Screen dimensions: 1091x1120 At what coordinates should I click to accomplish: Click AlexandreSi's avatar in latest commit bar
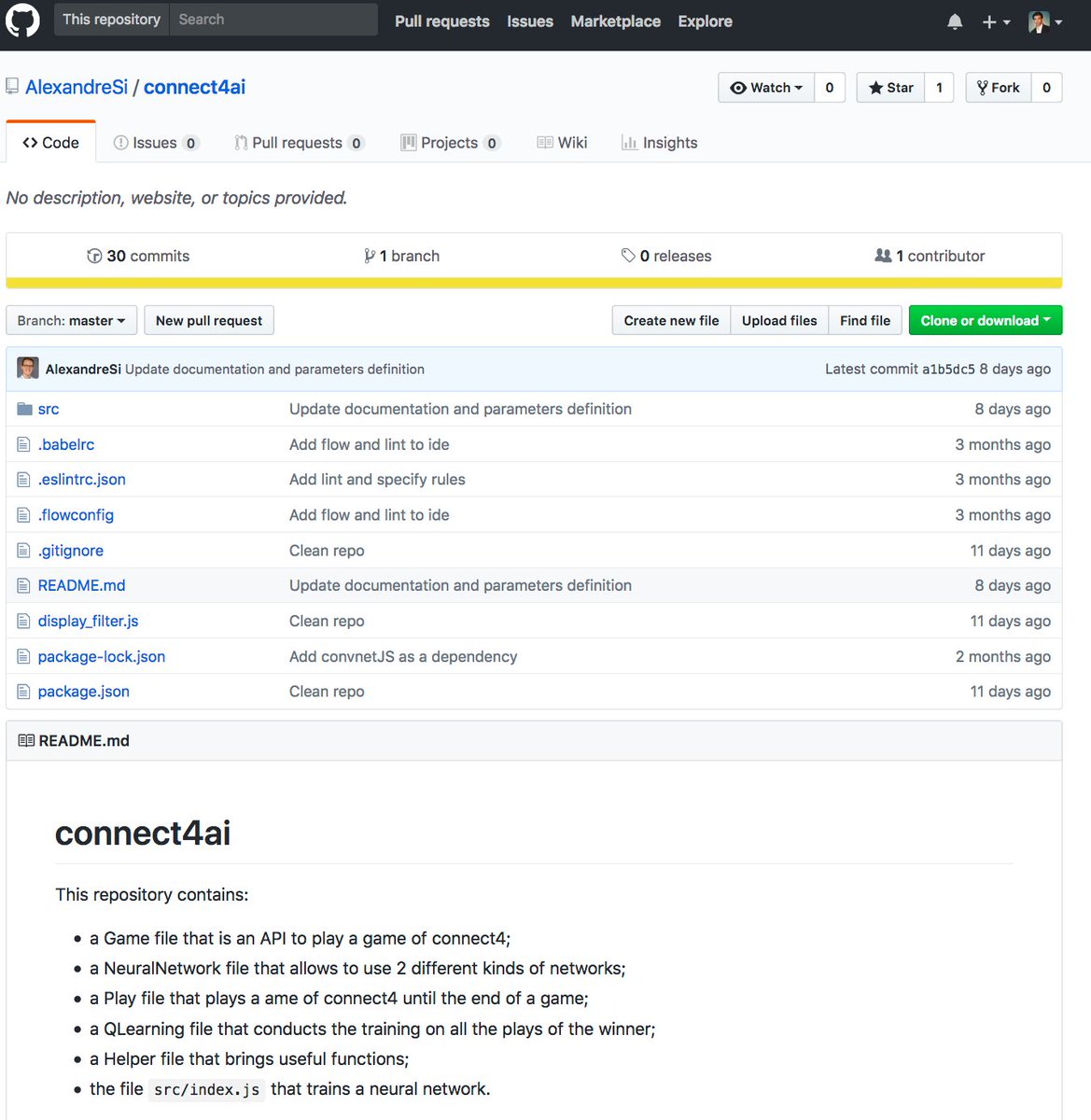pyautogui.click(x=28, y=368)
